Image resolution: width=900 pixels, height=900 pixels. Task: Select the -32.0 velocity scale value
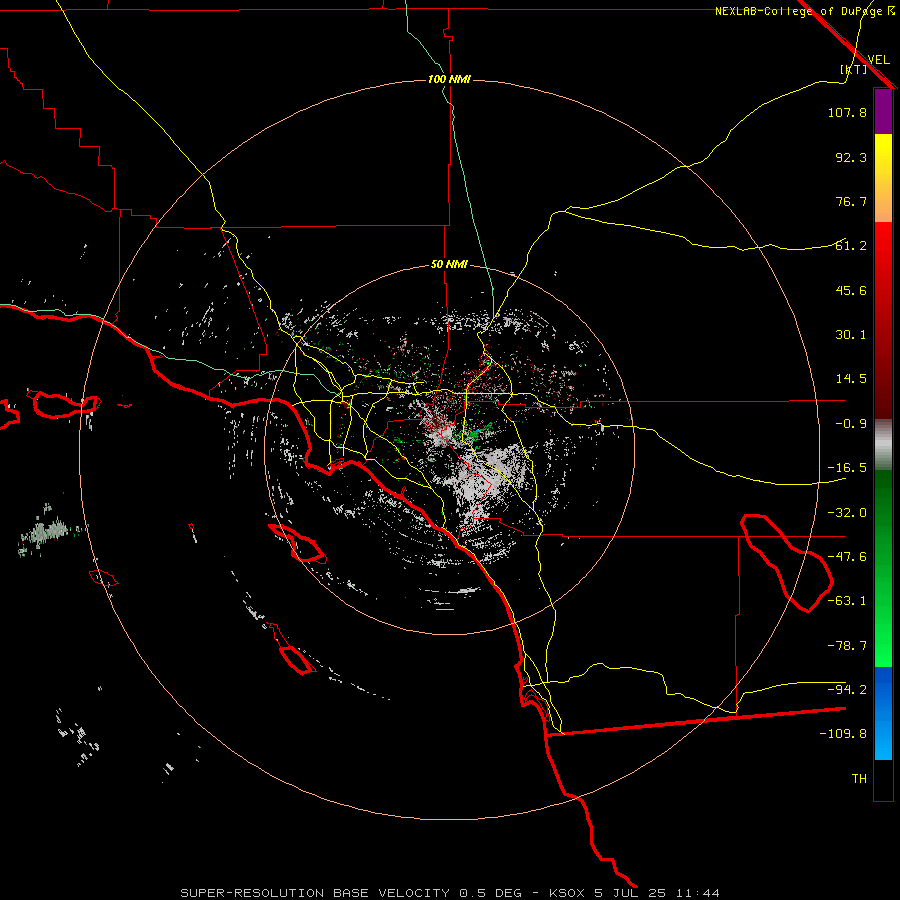click(847, 513)
